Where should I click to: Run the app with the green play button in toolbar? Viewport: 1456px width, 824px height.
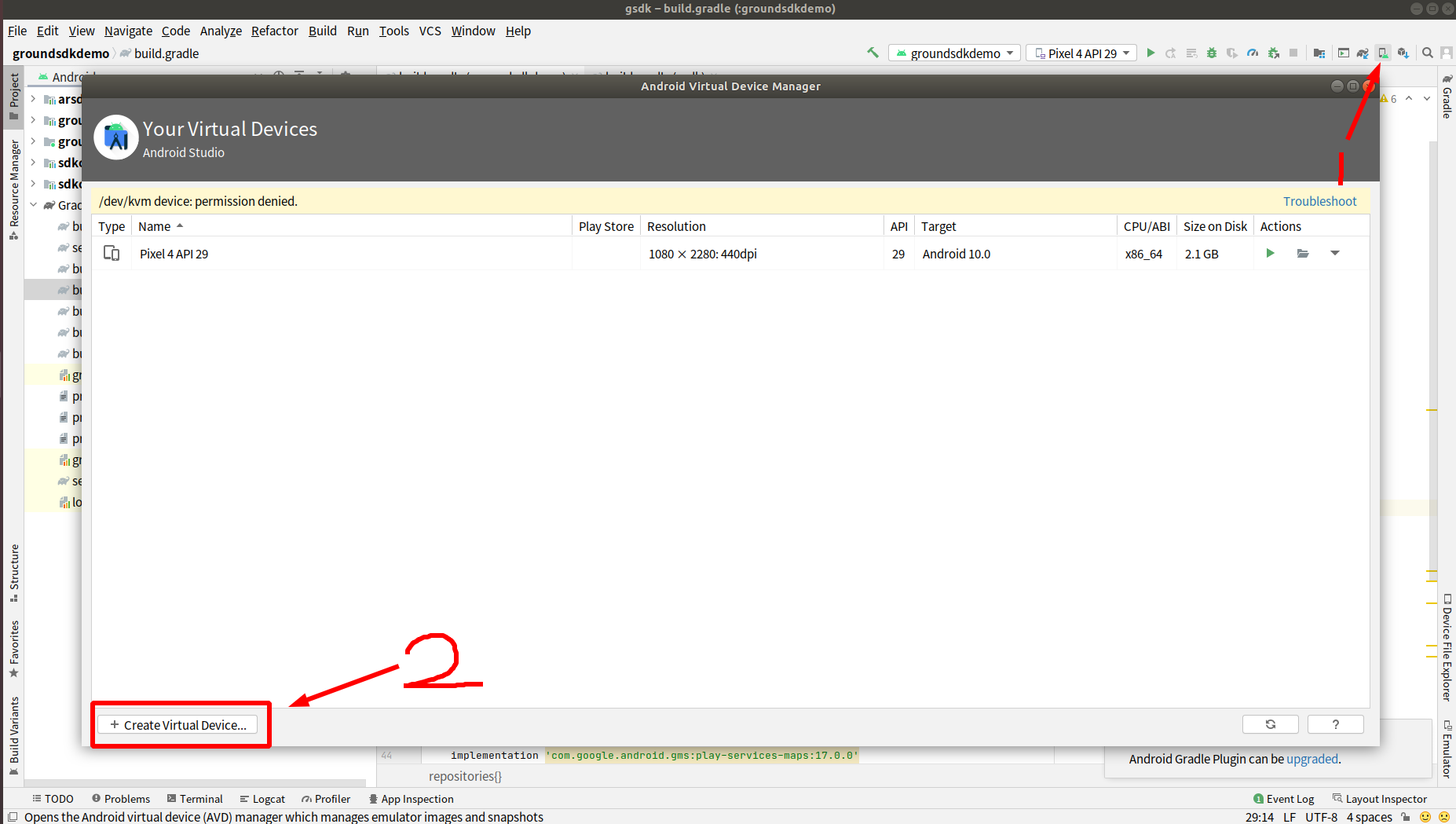click(x=1151, y=53)
